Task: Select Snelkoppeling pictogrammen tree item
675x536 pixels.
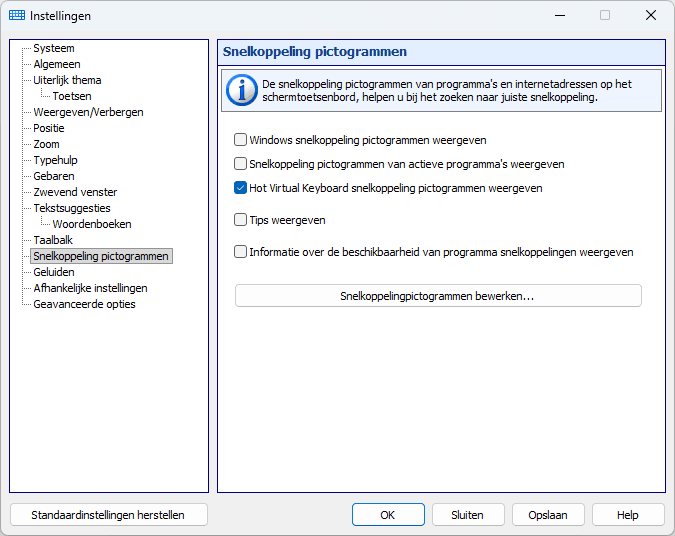Action: 101,256
